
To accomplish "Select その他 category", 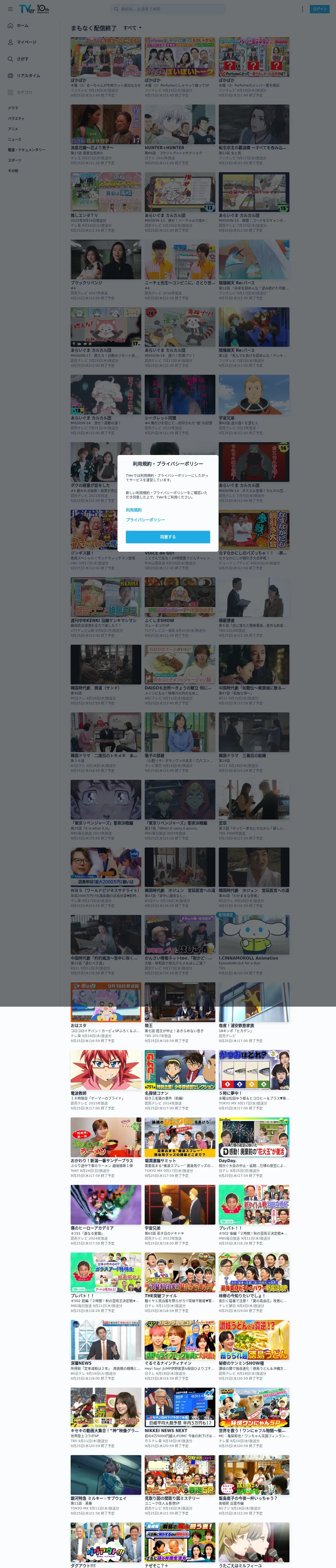I will tap(13, 170).
